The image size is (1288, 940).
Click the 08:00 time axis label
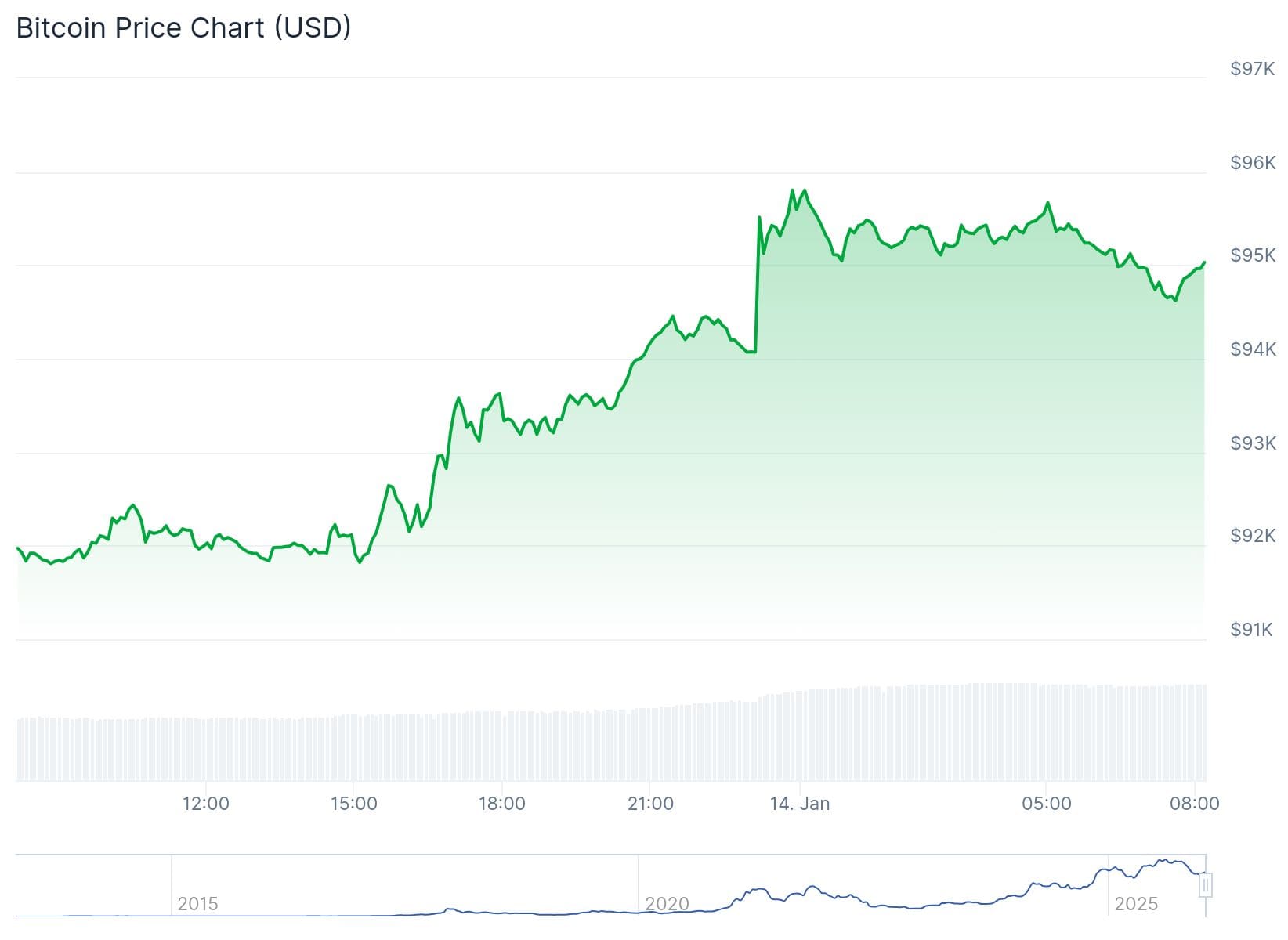[1194, 804]
